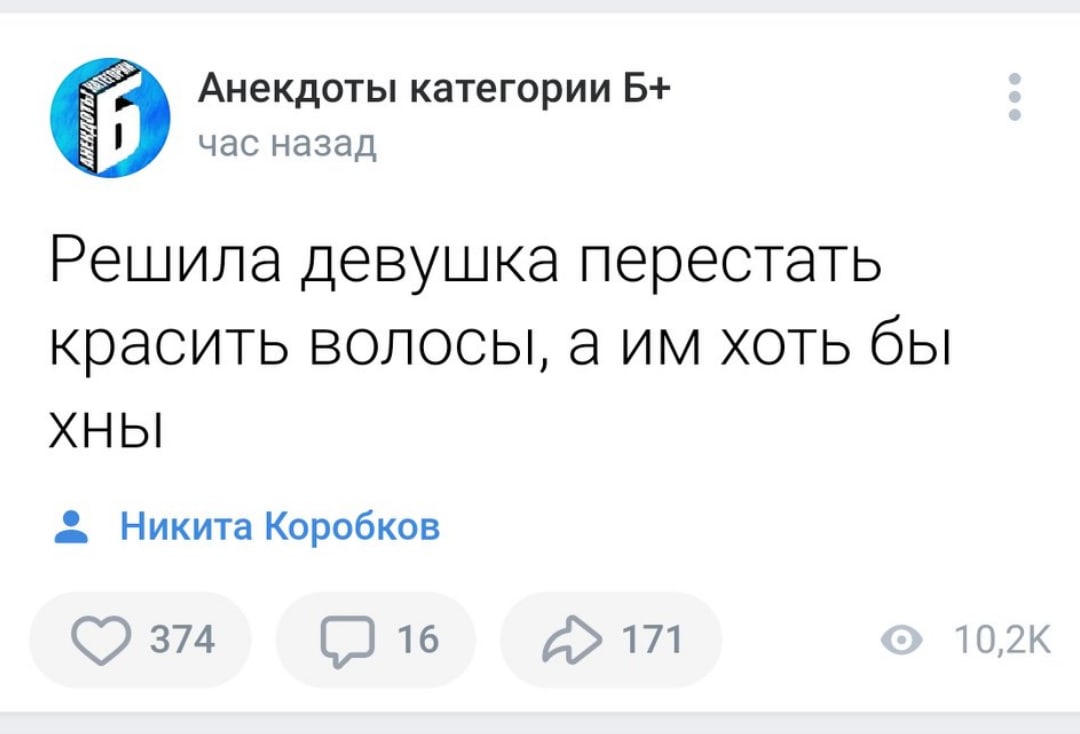
Task: Click the eye views icon
Action: [x=902, y=640]
